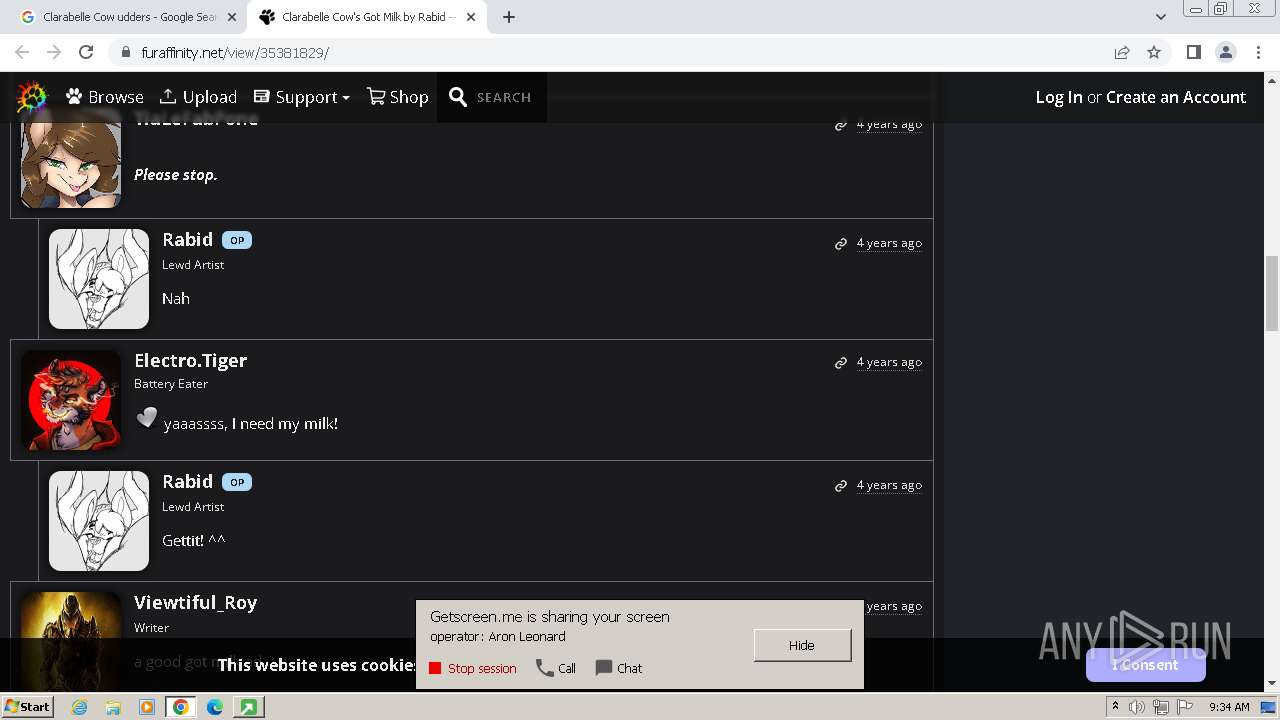Open Viewtiful_Roy's profile name
Image resolution: width=1280 pixels, height=720 pixels.
tap(196, 602)
